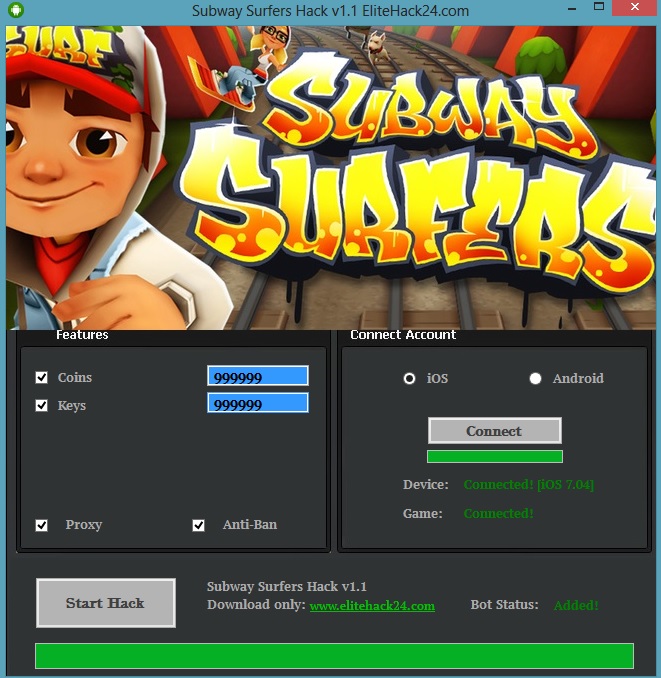The width and height of the screenshot is (661, 678).
Task: Close the hack window
Action: 635,7
